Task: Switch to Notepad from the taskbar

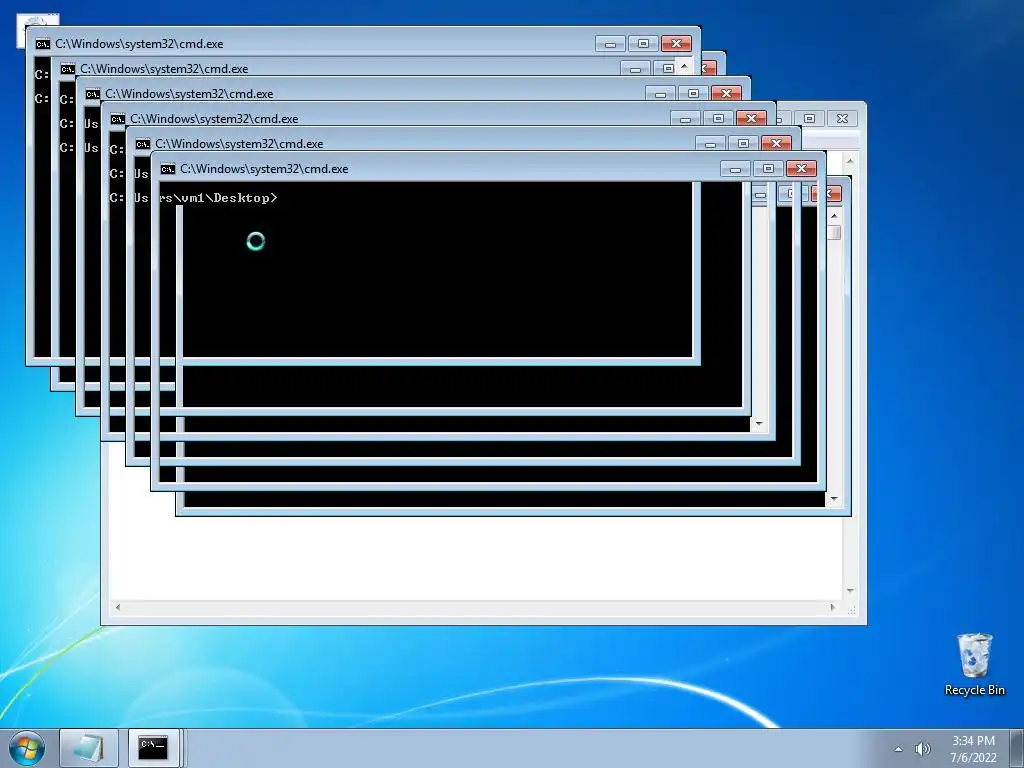Action: tap(89, 748)
